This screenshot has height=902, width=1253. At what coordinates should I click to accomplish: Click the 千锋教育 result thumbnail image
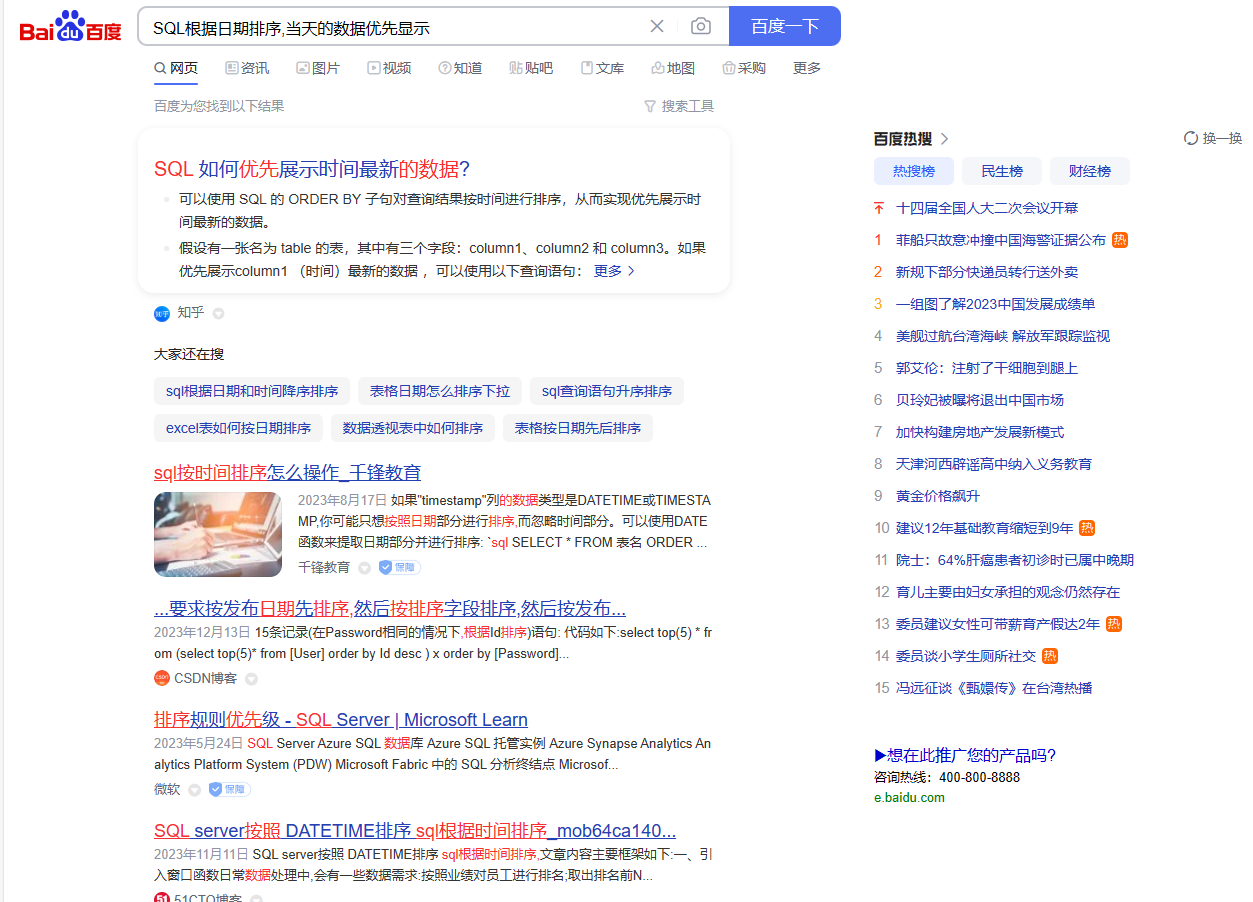click(218, 534)
